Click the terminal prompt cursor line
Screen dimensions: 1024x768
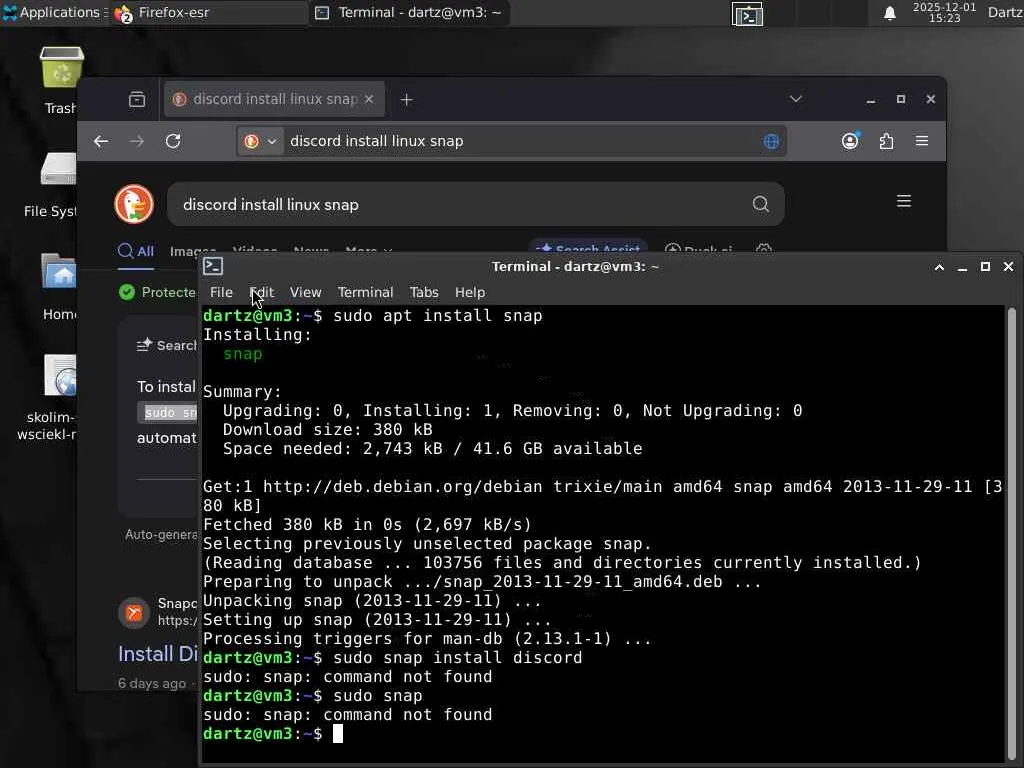(273, 733)
